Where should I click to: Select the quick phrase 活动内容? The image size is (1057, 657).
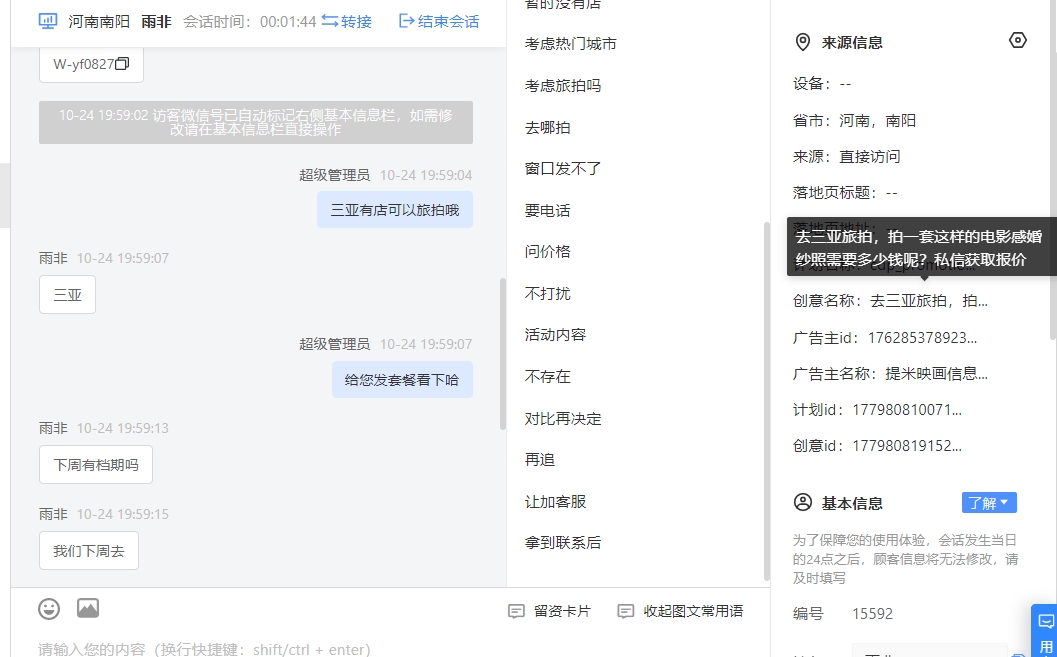click(x=555, y=334)
